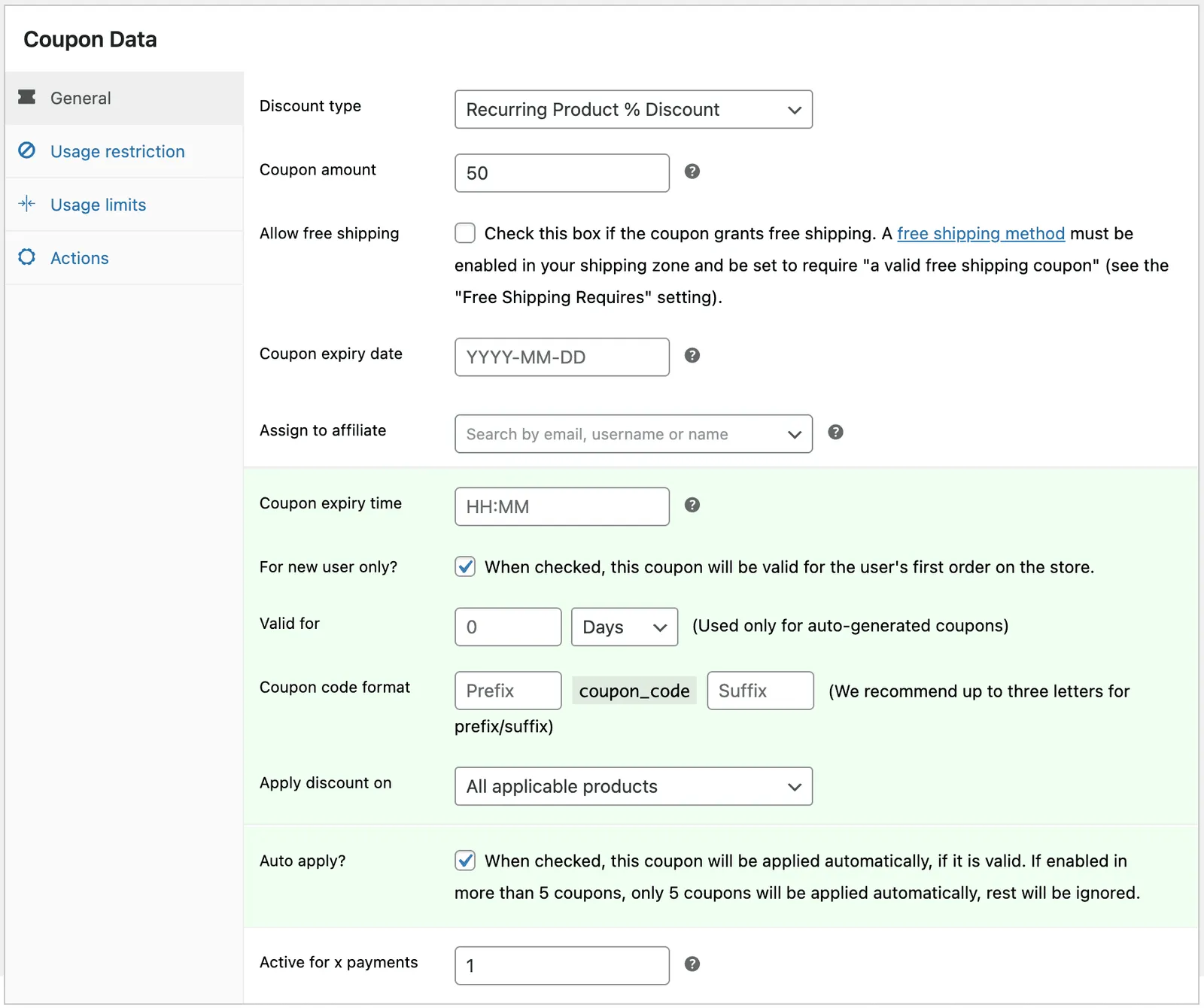Click the Coupon code format label
1204x1008 pixels.
click(x=335, y=687)
